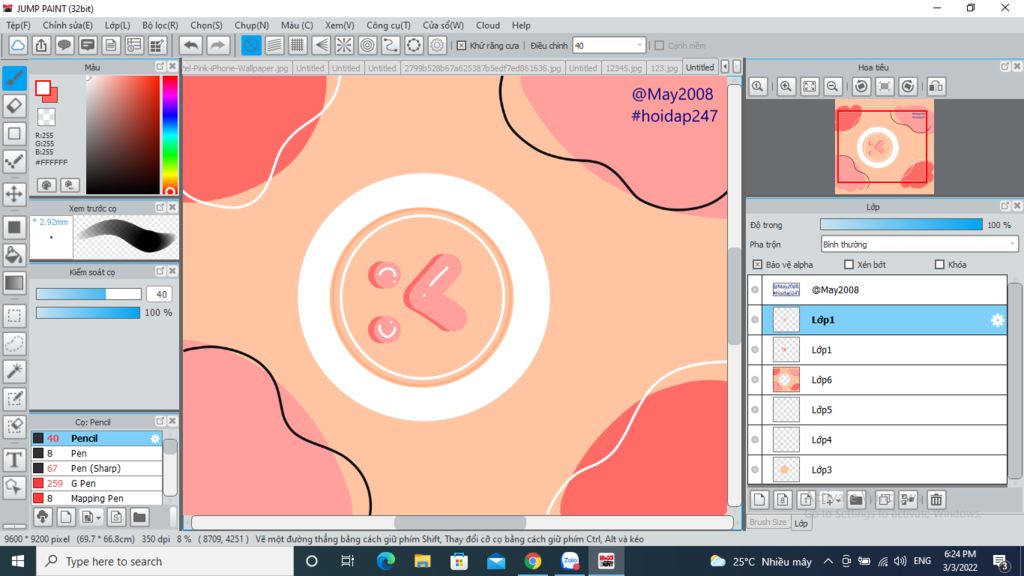Open the Điều chỉnh correction dropdown
The image size is (1024, 576).
point(609,46)
